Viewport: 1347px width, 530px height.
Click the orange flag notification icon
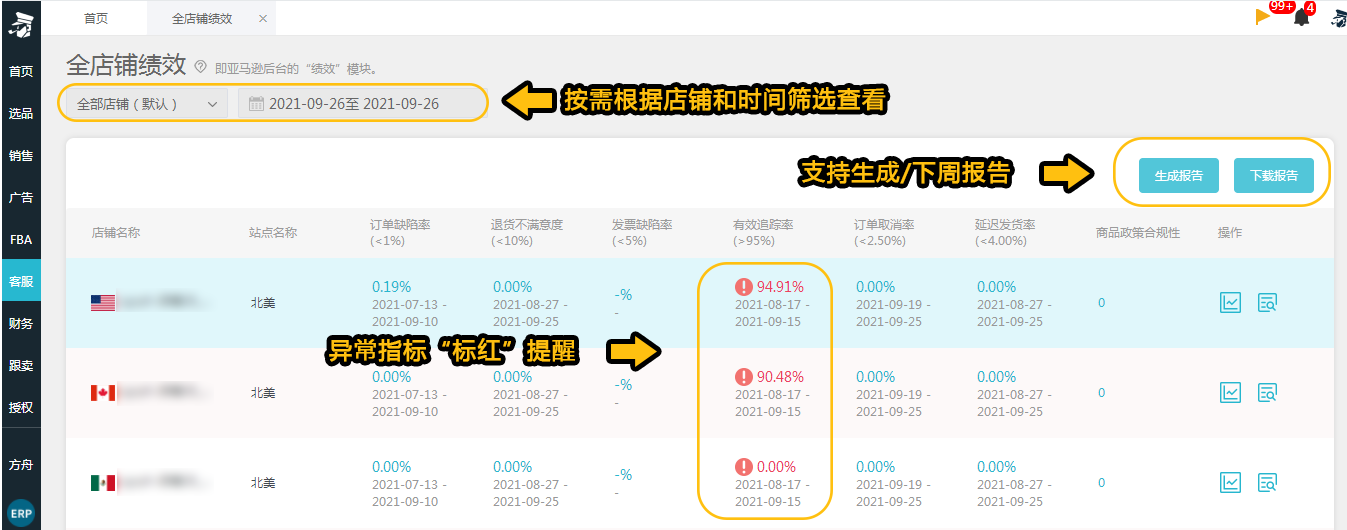pos(1264,17)
